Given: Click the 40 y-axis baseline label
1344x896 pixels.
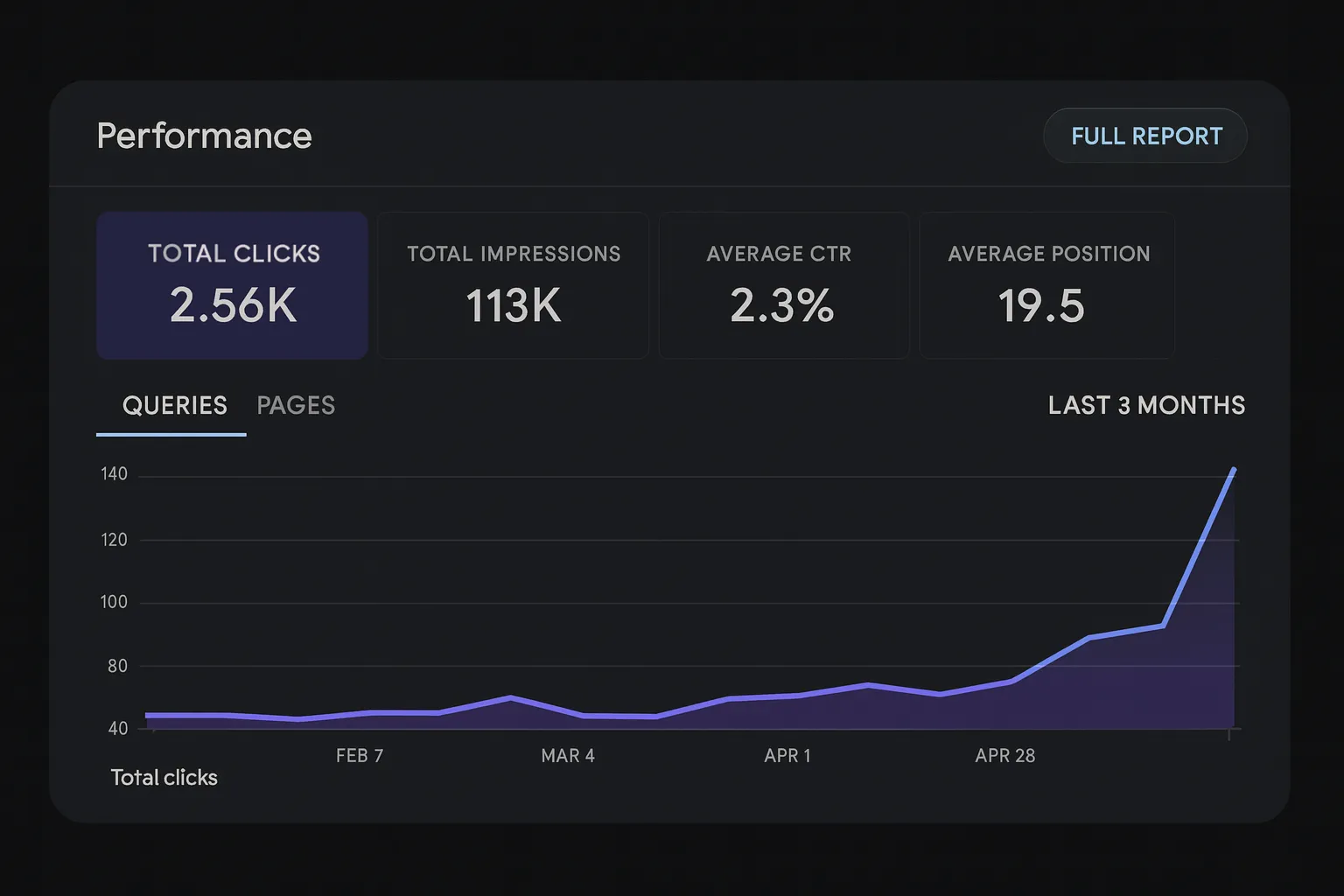Looking at the screenshot, I should [x=117, y=729].
